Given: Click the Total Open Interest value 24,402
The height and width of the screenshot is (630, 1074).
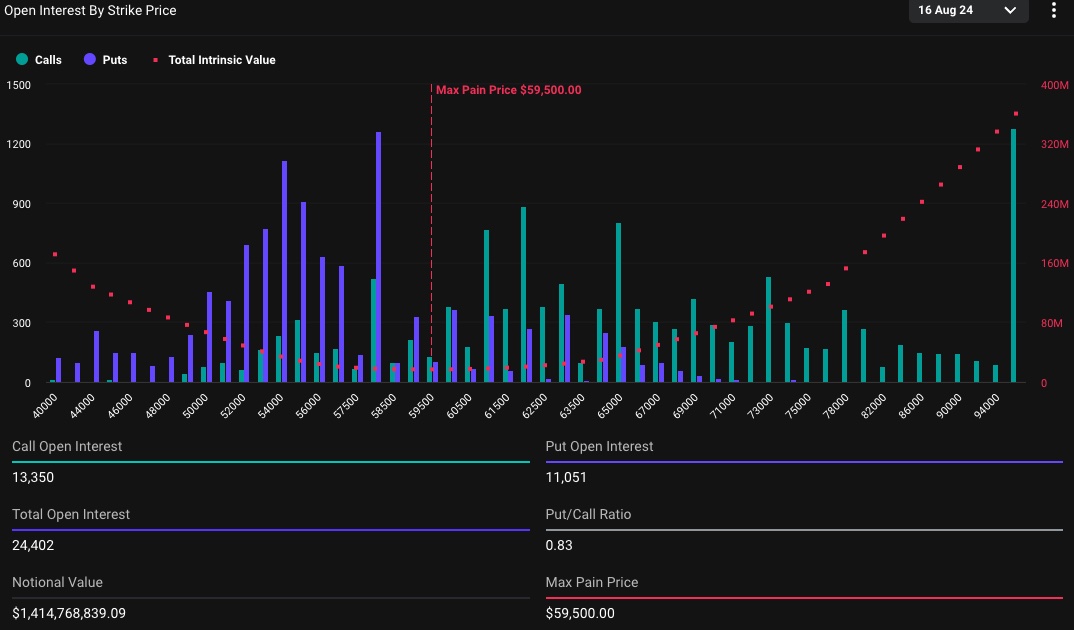Looking at the screenshot, I should point(33,545).
